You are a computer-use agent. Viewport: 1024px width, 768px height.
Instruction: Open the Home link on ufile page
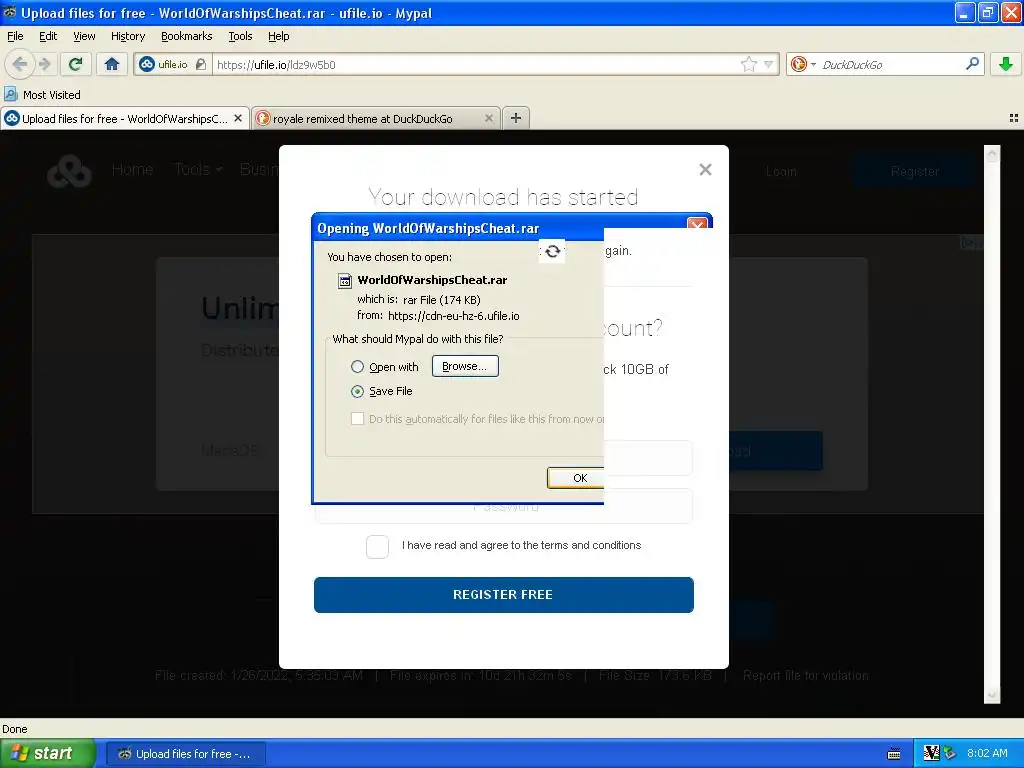tap(133, 170)
